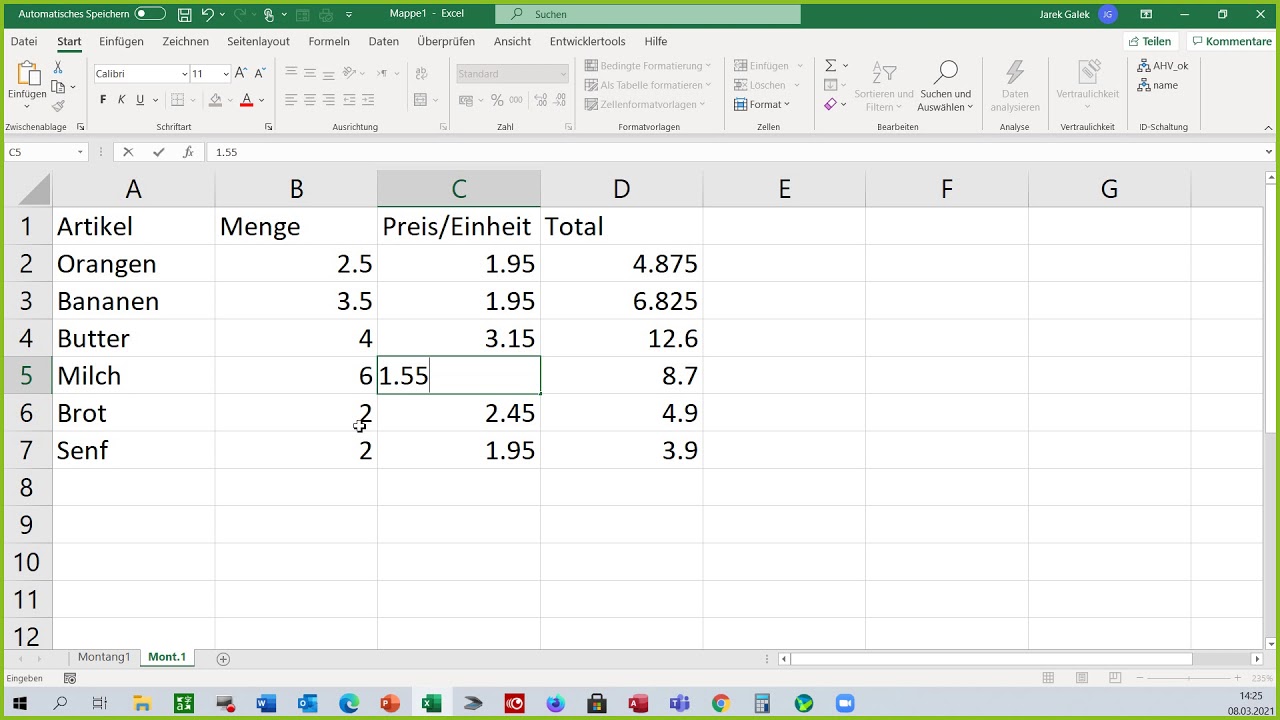Open the undo history dropdown arrow

click(x=222, y=15)
